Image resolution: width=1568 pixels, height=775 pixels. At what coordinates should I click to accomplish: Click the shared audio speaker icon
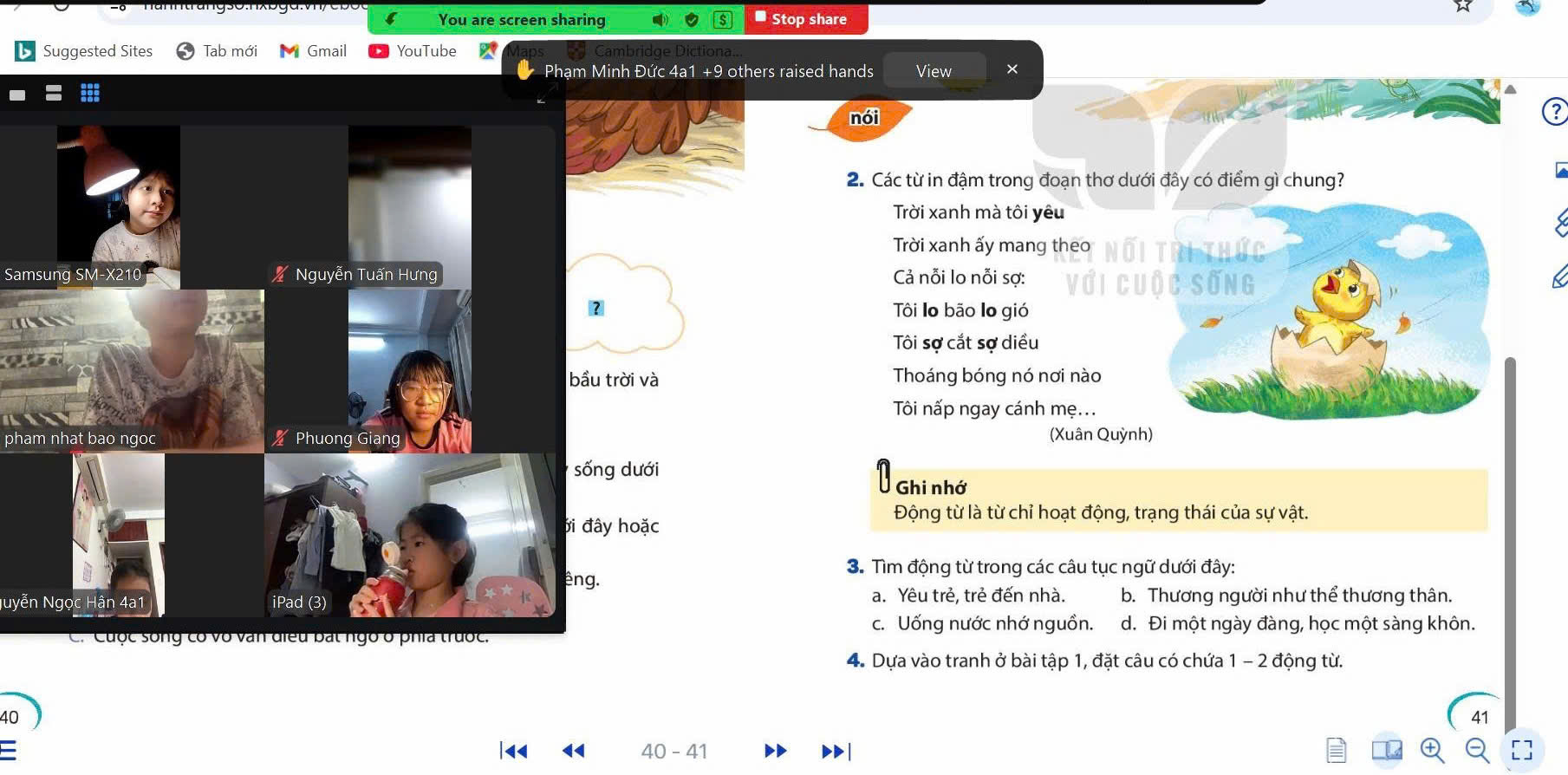[x=660, y=19]
